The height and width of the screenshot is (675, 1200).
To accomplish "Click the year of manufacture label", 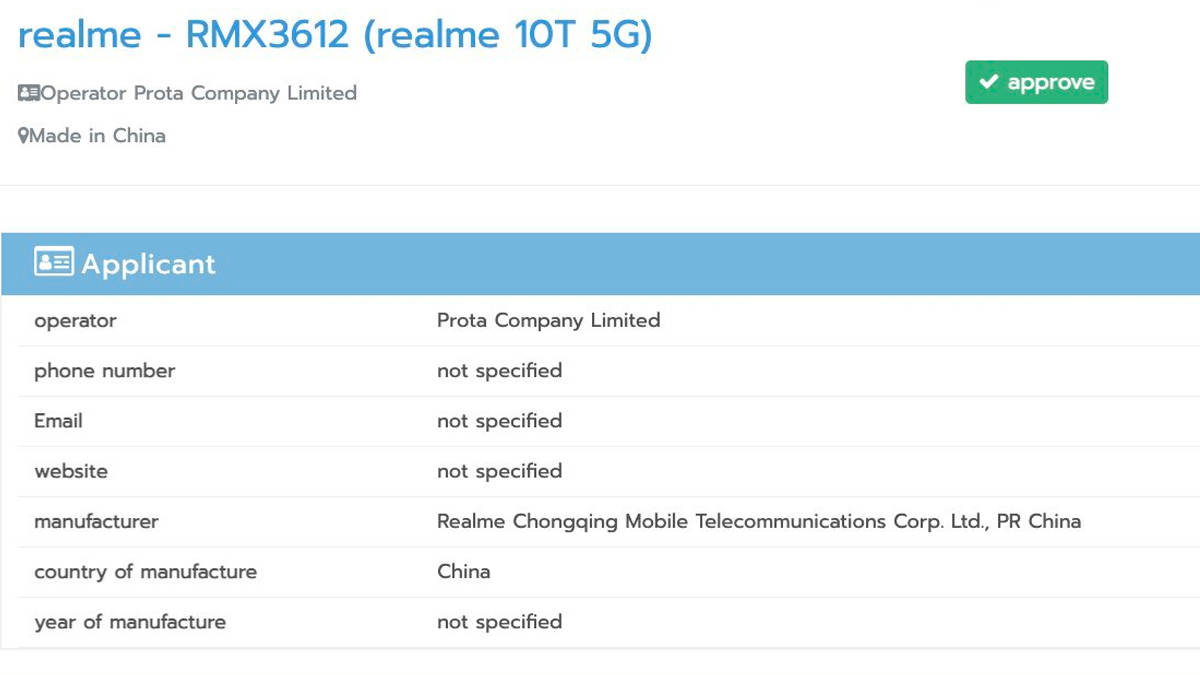I will (x=130, y=621).
